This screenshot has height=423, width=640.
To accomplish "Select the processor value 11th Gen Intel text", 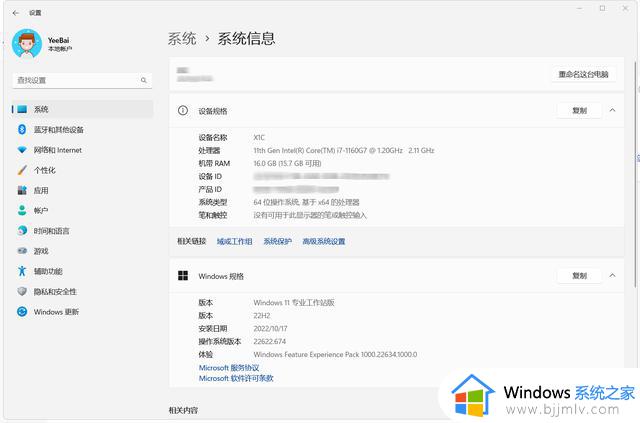I will [x=344, y=150].
